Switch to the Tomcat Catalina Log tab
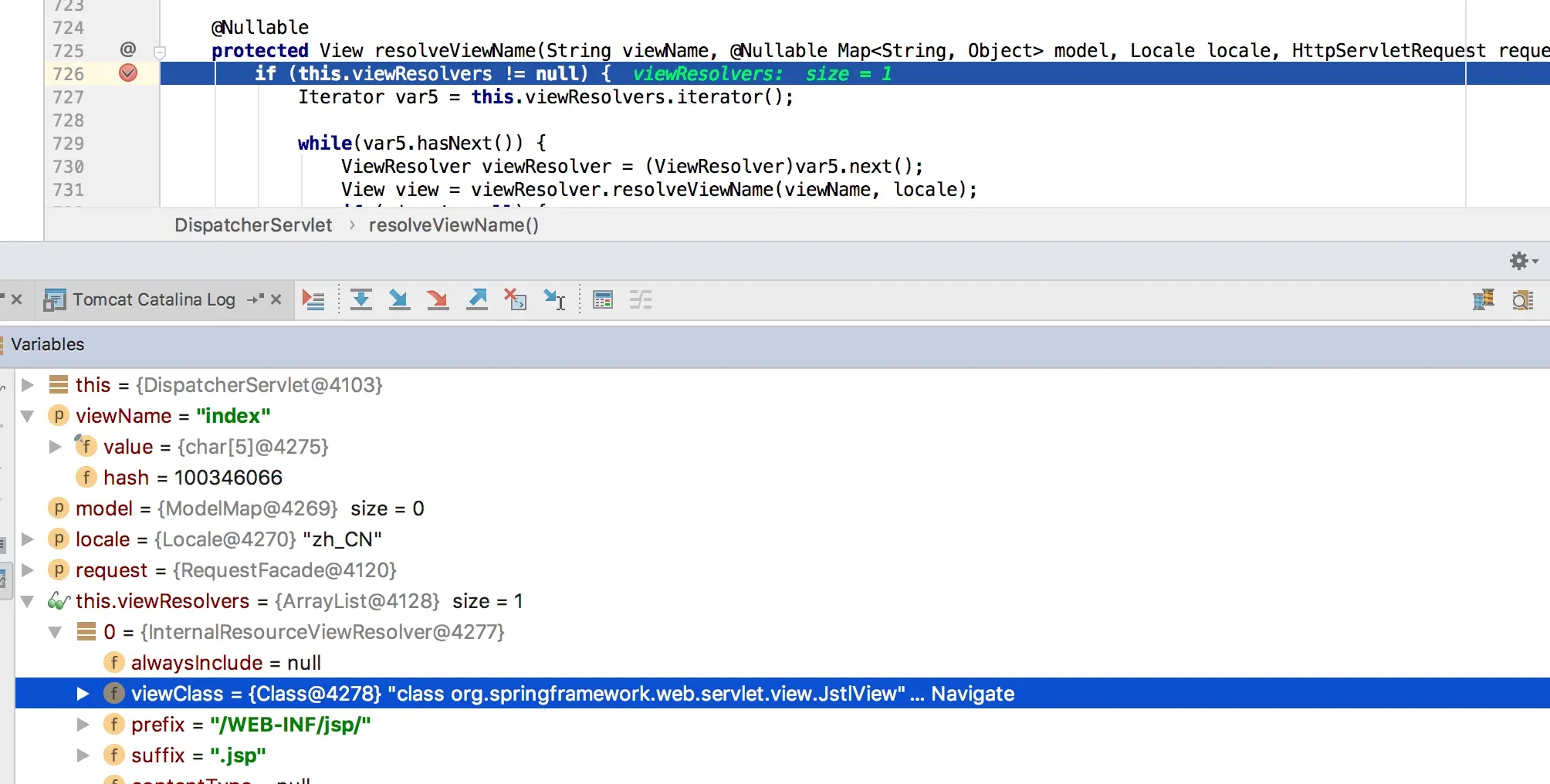The height and width of the screenshot is (784, 1550). (154, 299)
